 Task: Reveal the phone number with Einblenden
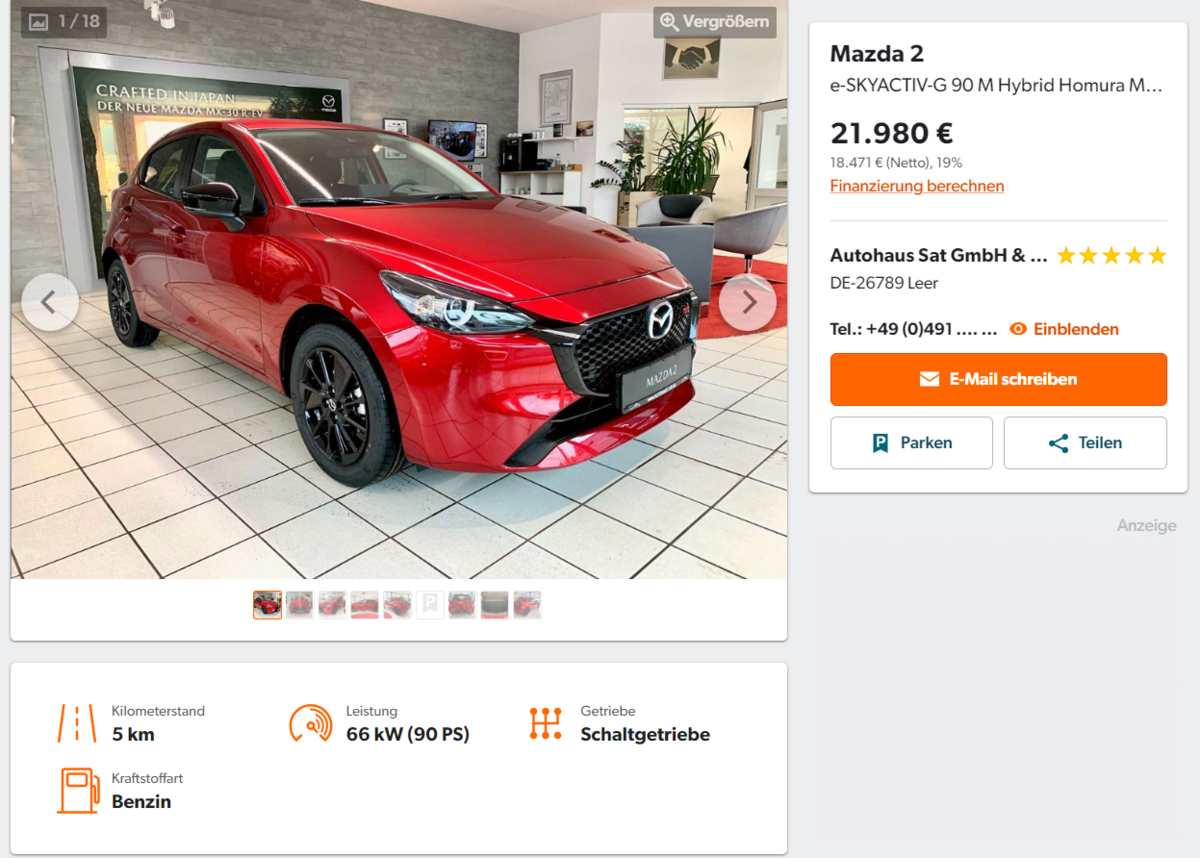tap(1064, 329)
